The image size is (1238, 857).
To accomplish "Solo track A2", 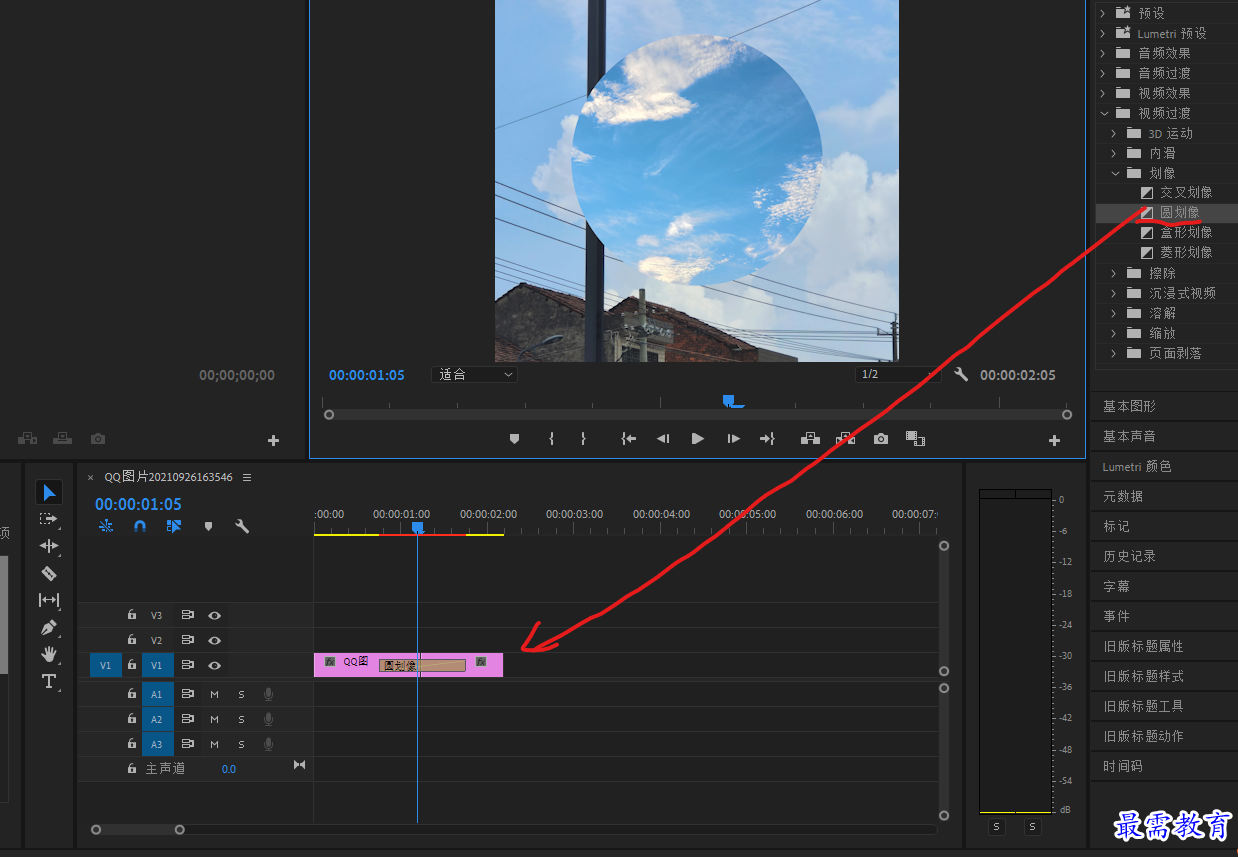I will 241,719.
